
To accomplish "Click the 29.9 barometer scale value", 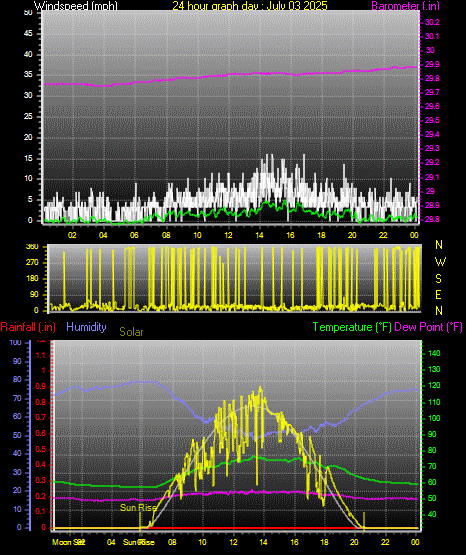I will coord(432,64).
